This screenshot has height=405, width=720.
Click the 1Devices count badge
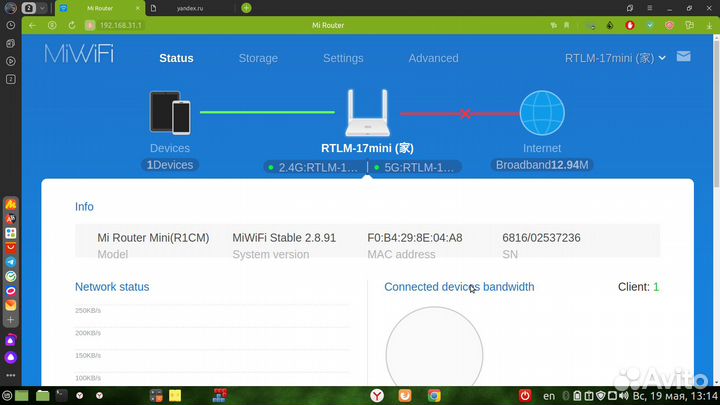tap(170, 165)
